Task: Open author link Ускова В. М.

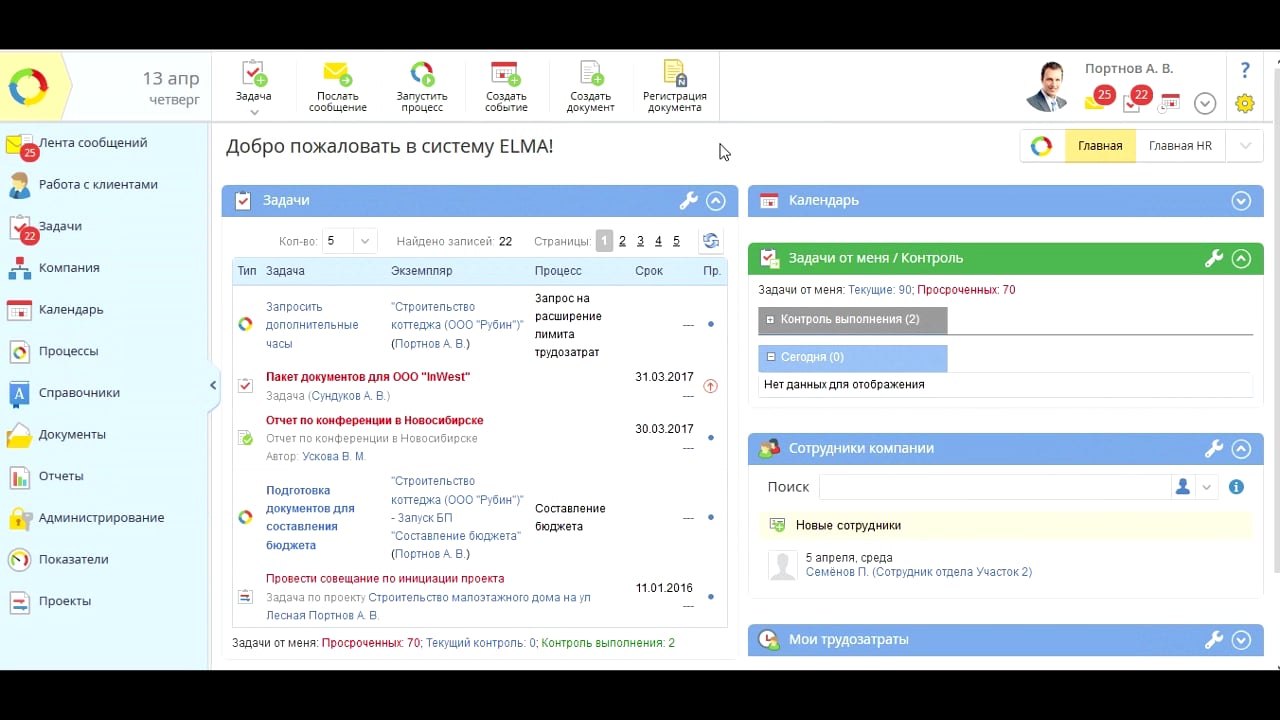Action: [x=334, y=457]
